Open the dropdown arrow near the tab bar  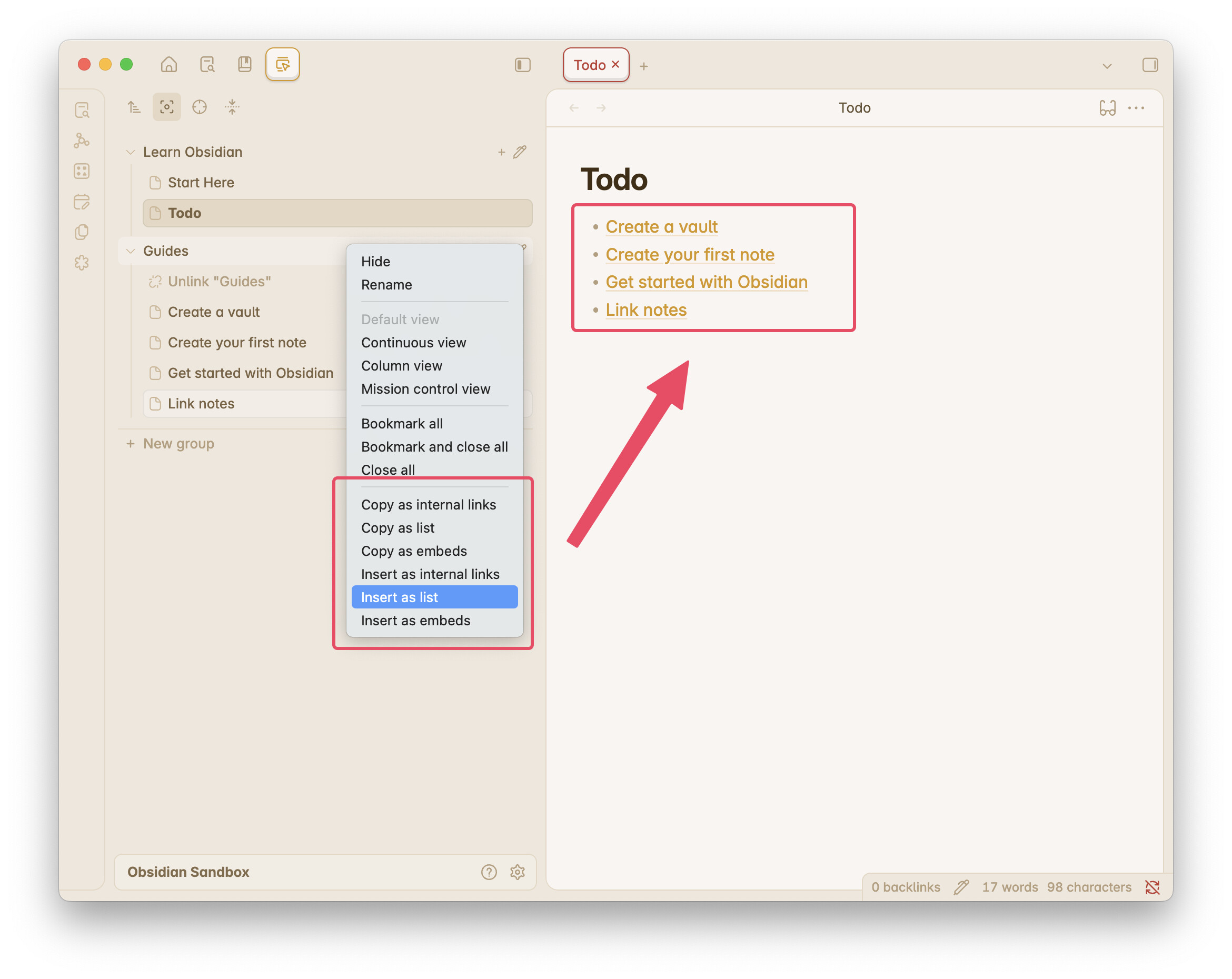(x=1107, y=66)
